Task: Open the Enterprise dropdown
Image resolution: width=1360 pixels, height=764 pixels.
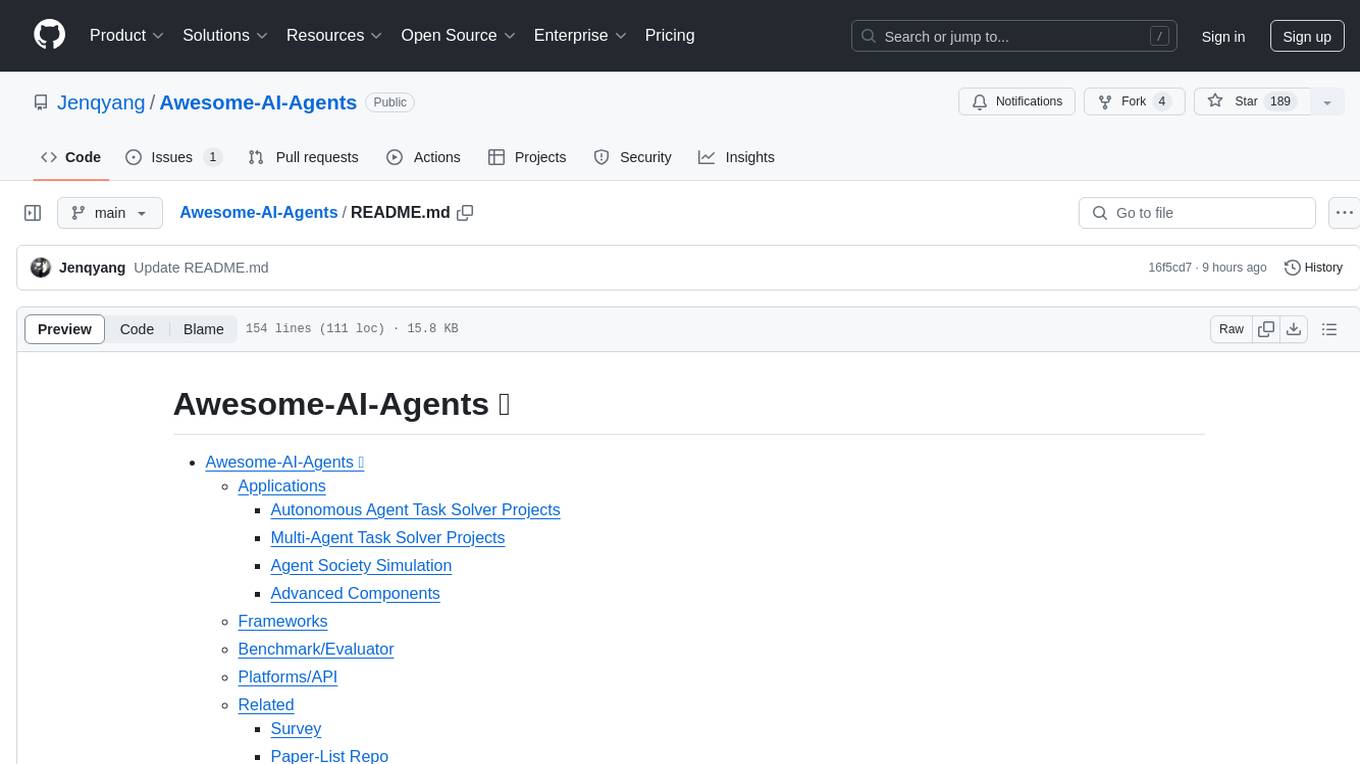Action: click(580, 35)
